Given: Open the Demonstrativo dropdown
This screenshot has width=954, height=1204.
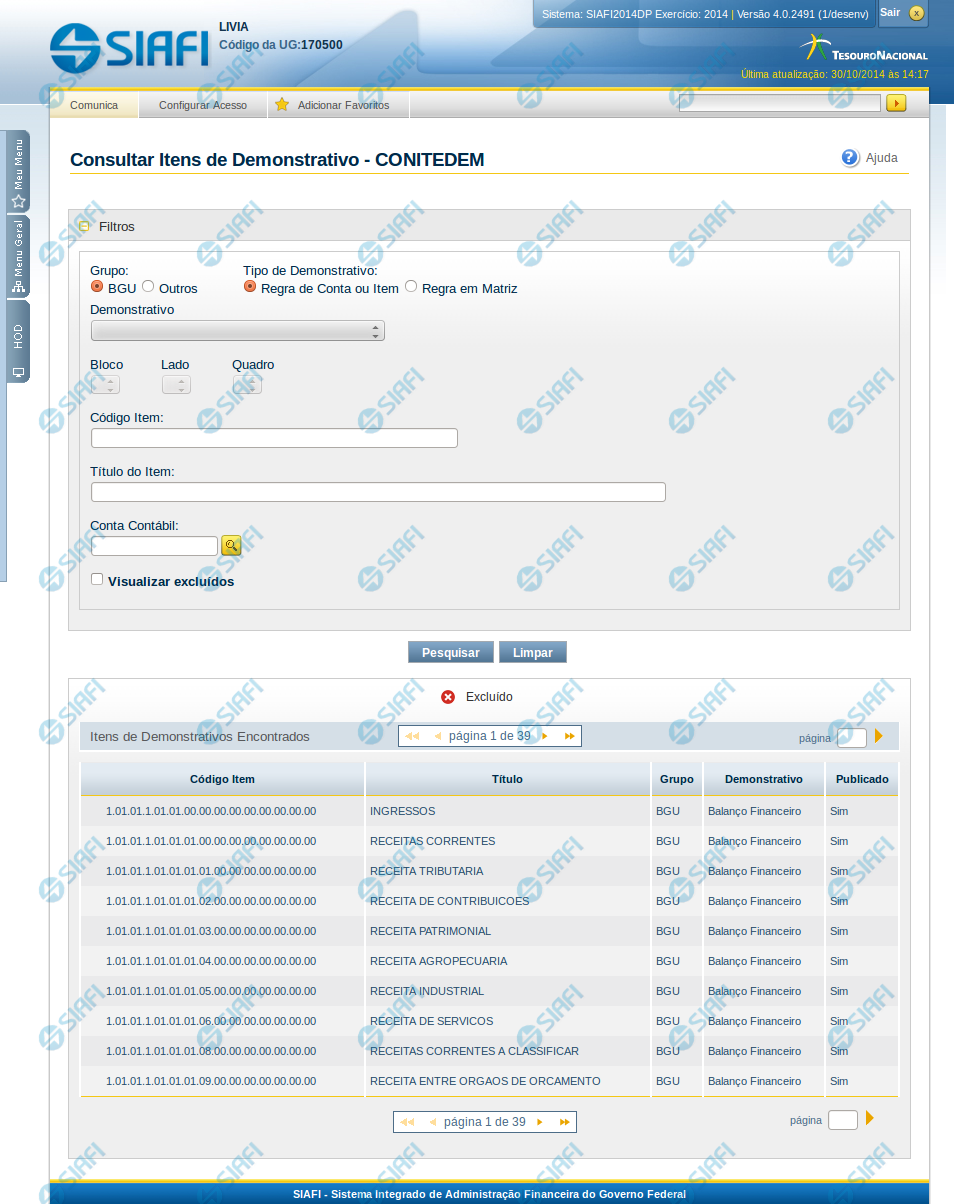Looking at the screenshot, I should [x=237, y=331].
